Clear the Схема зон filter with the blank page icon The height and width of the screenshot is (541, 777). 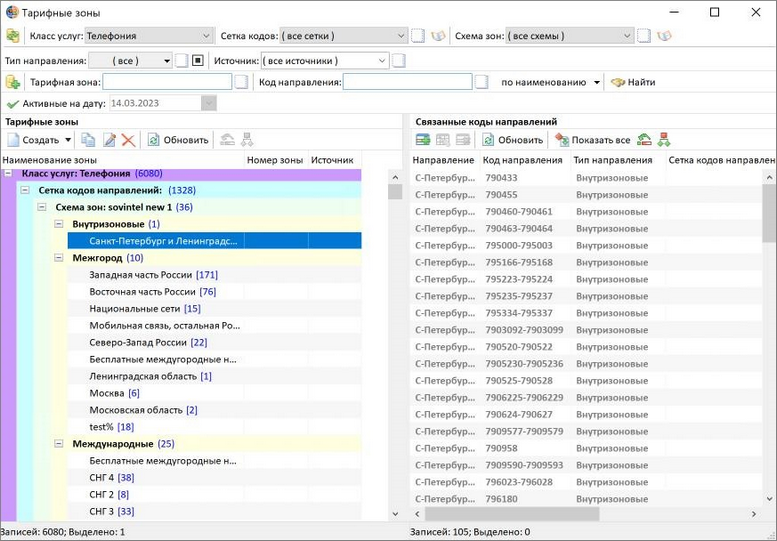pos(644,36)
